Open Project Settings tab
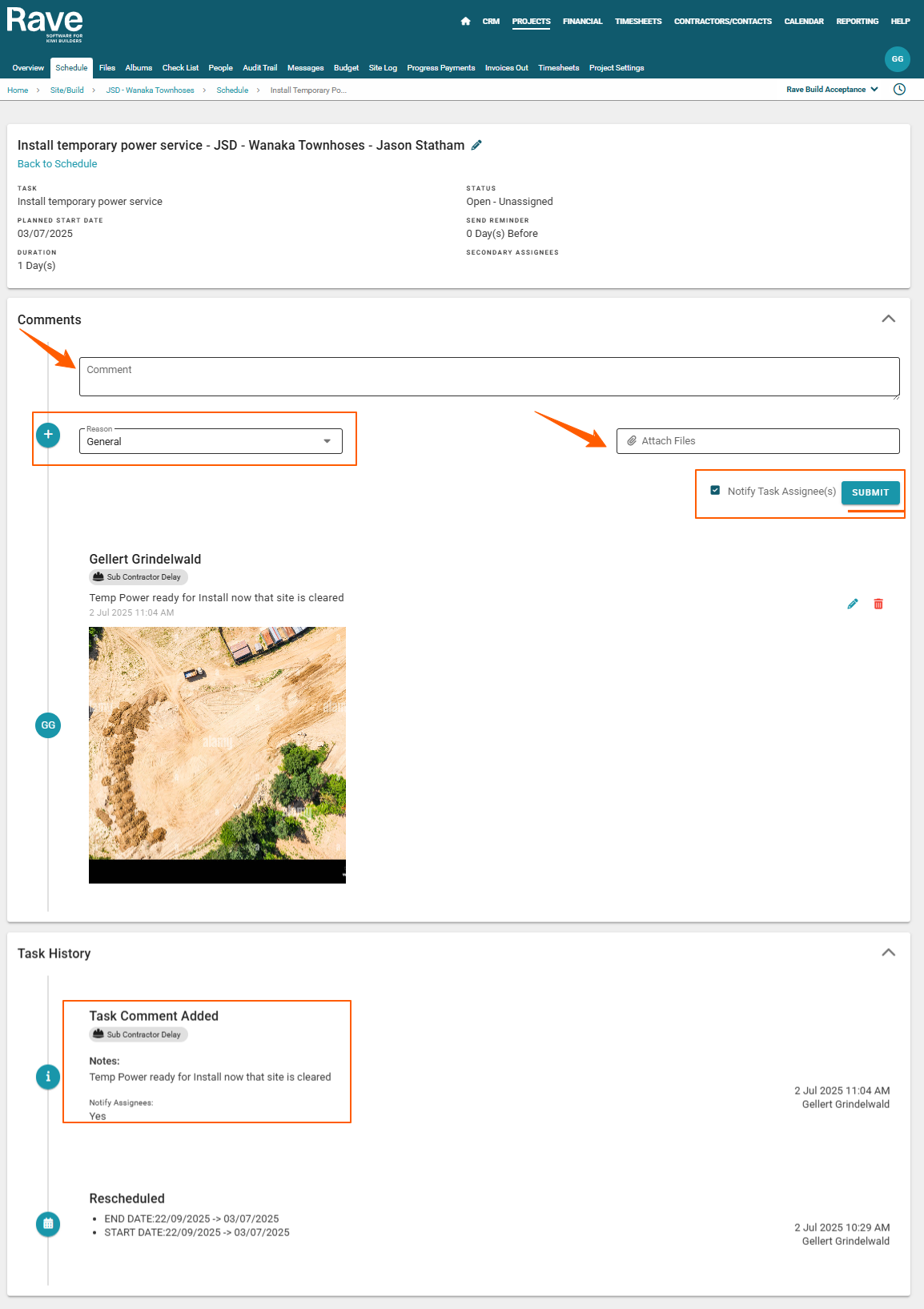Screen dimensions: 924x1309 tap(617, 68)
